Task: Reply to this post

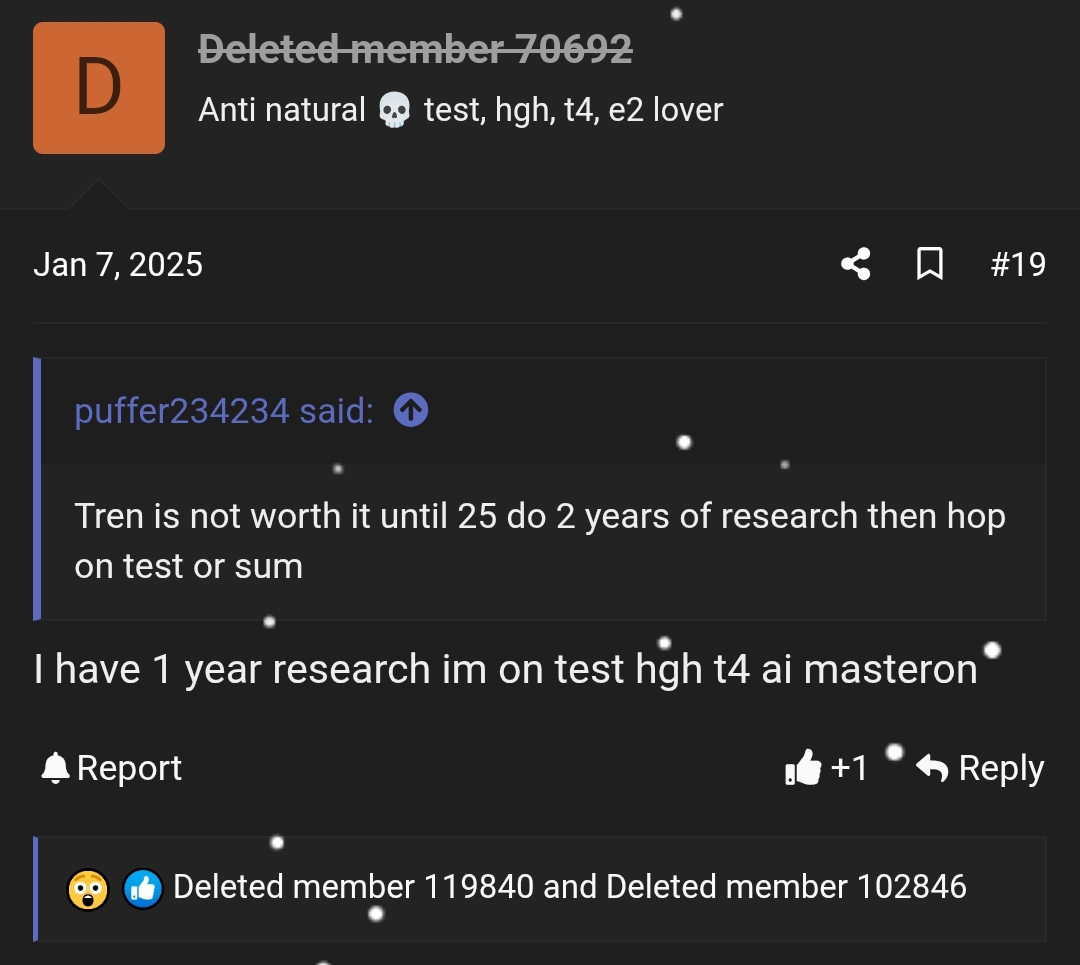Action: tap(999, 767)
